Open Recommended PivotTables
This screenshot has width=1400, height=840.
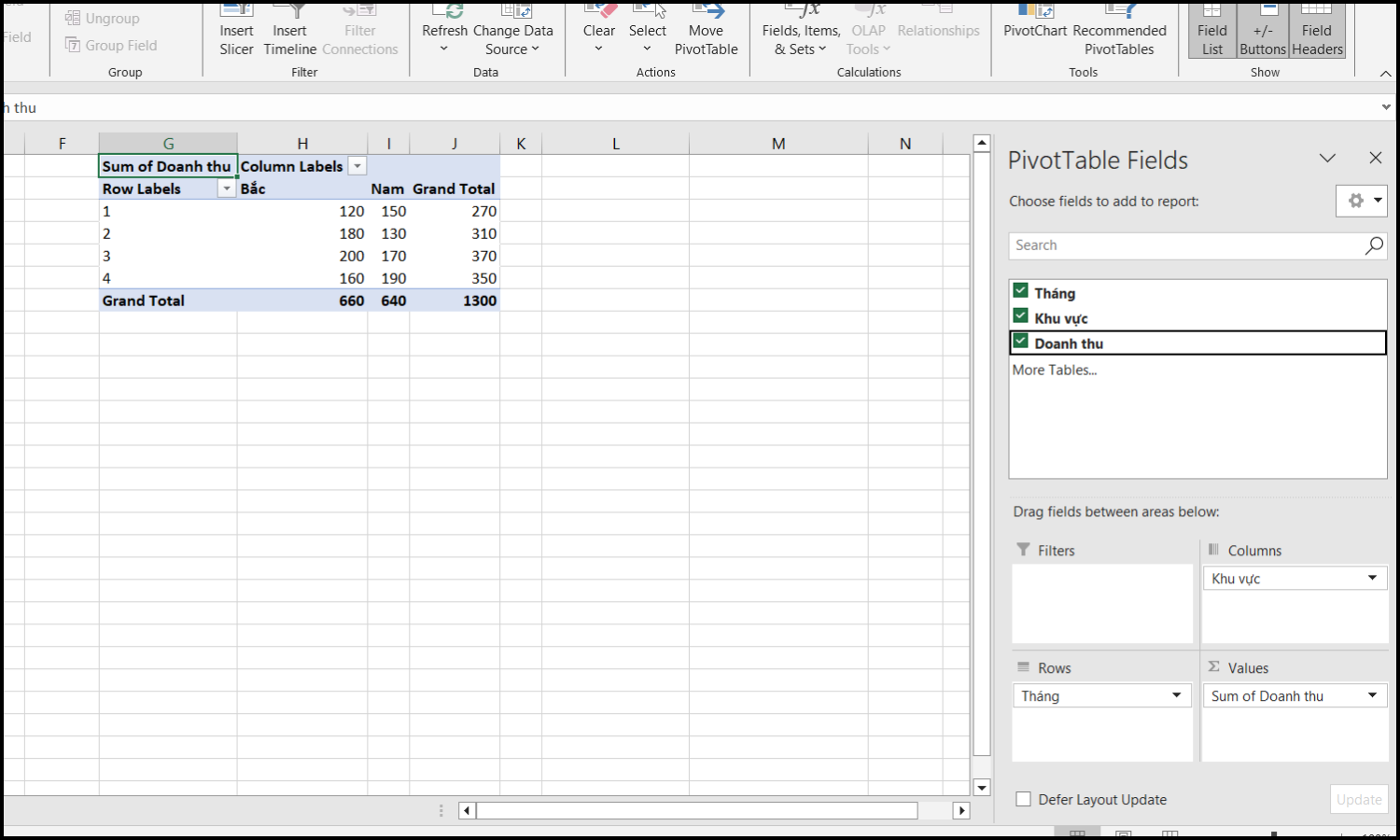[x=1120, y=30]
